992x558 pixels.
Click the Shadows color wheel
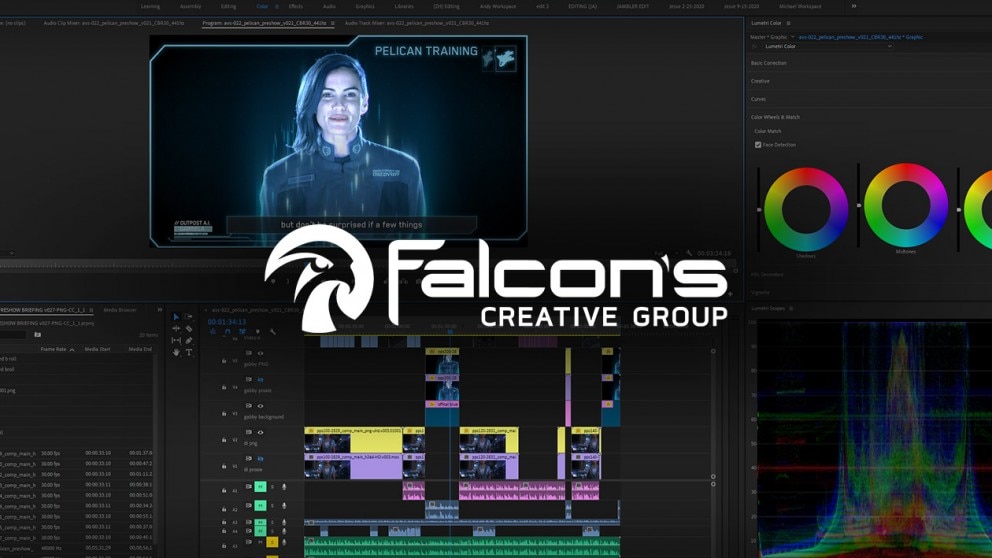[x=805, y=209]
